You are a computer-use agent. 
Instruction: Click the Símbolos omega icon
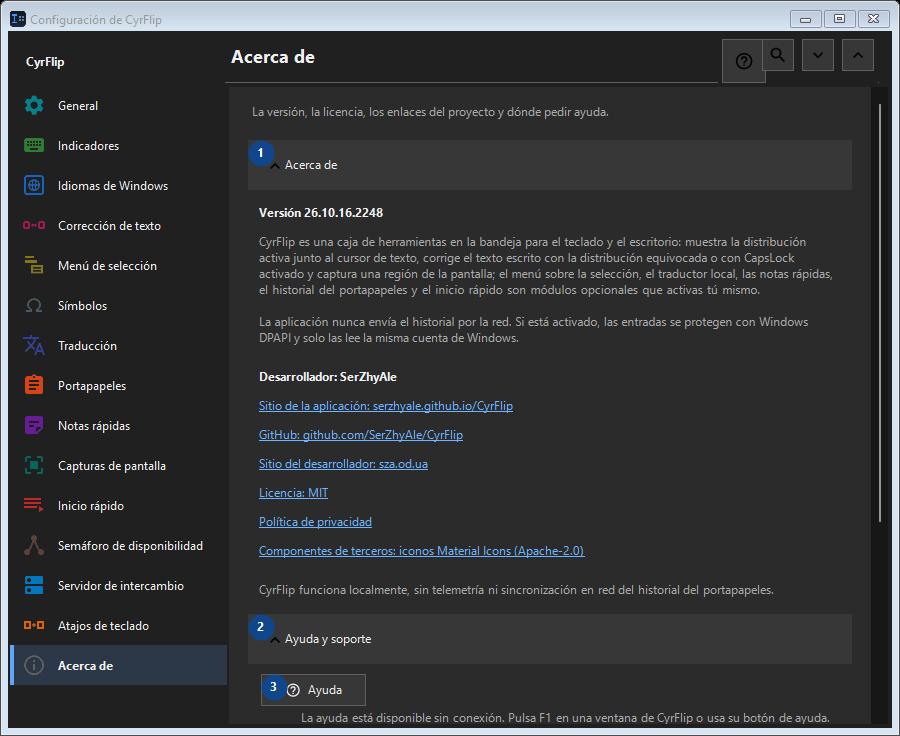pos(34,305)
